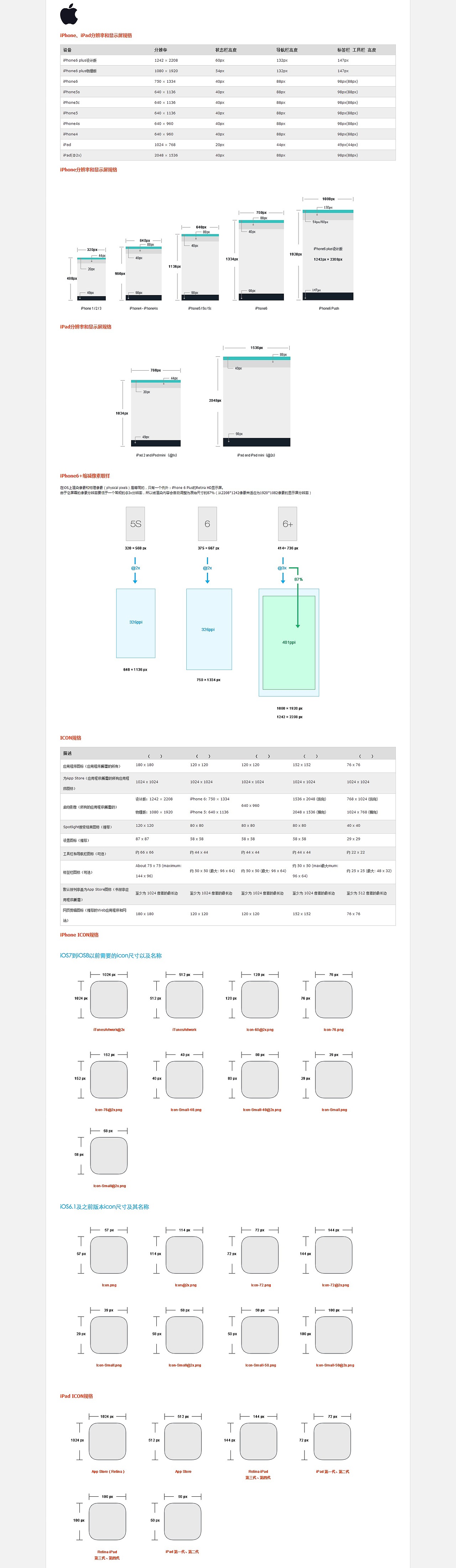Click the '640 x 960' cell in ICON table
The image size is (456, 1568).
click(250, 805)
